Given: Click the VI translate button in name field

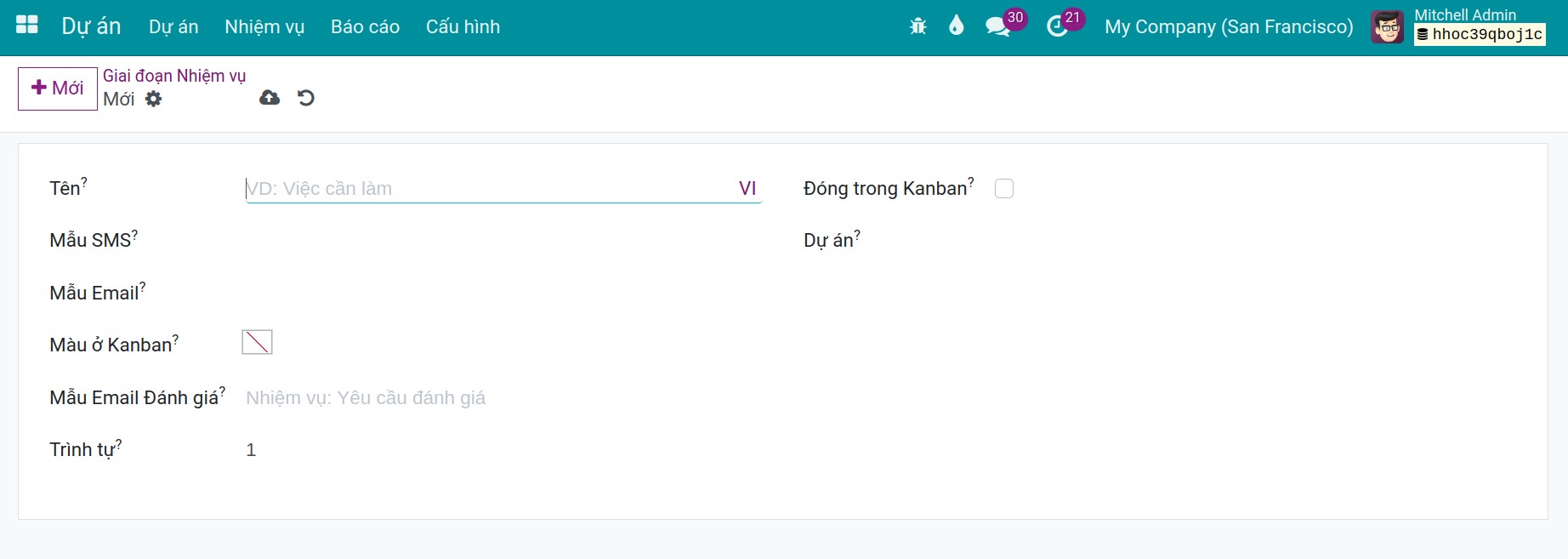Looking at the screenshot, I should click(747, 188).
